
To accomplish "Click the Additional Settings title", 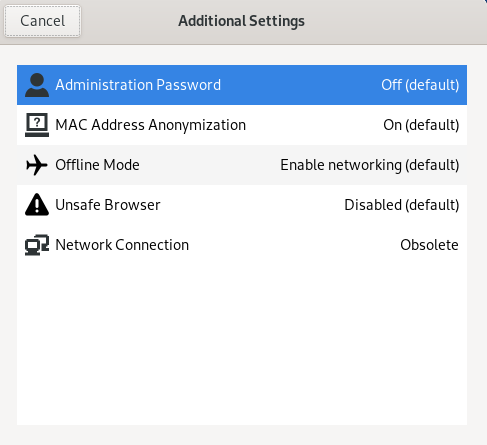I will tap(241, 21).
